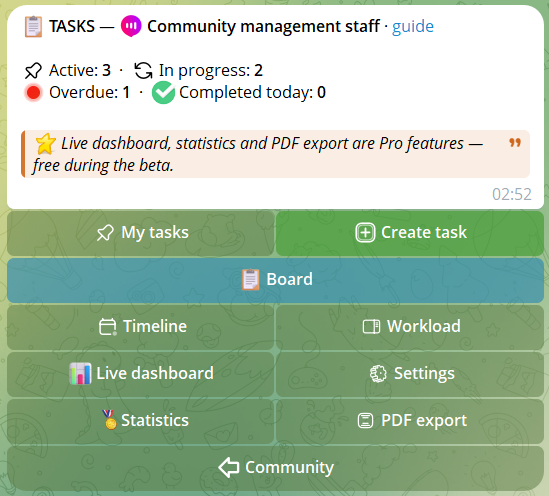Screen dimensions: 549x496
Task: Click the calendar icon in Timeline
Action: [x=108, y=327]
